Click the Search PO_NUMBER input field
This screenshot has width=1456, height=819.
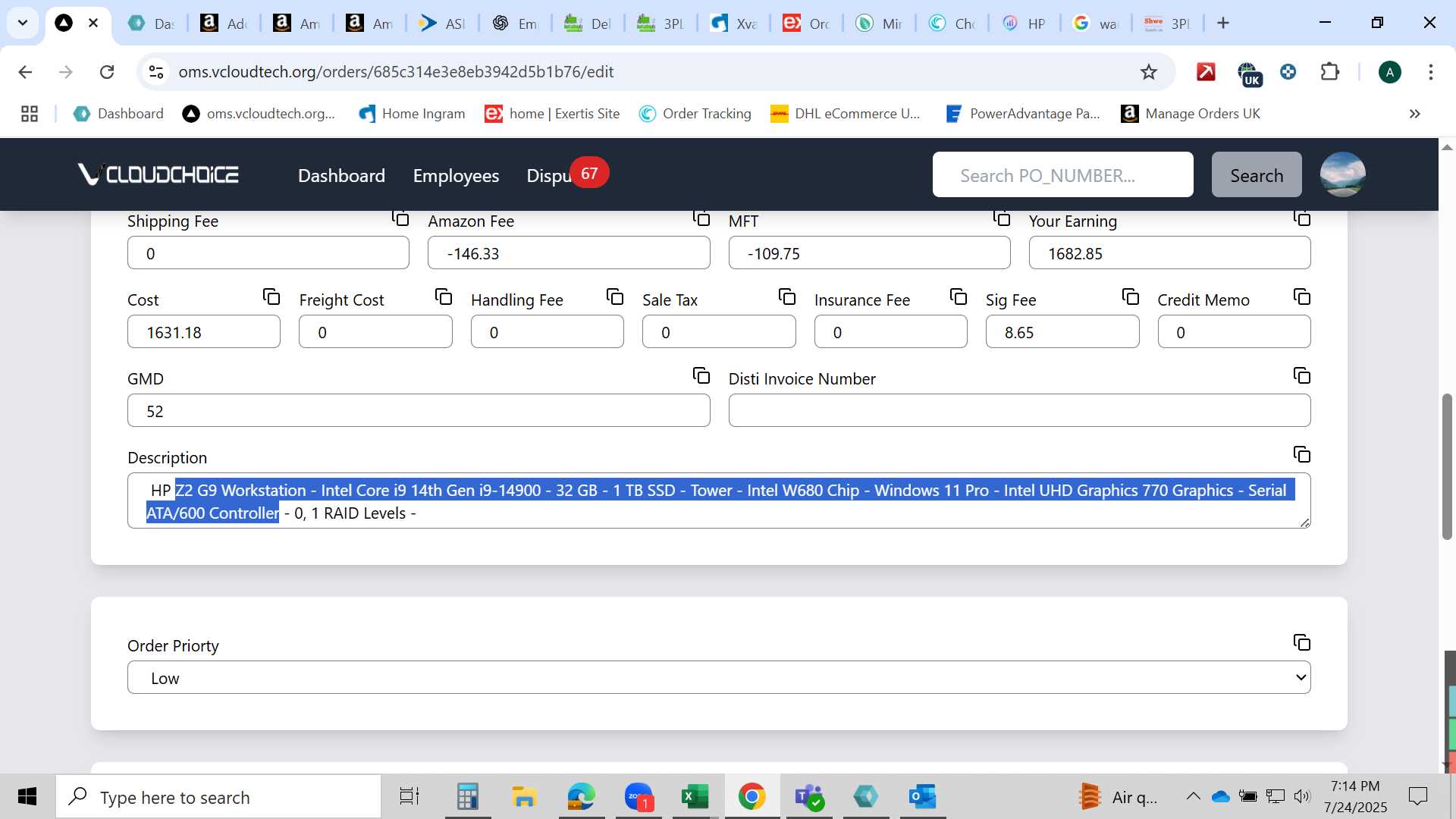pyautogui.click(x=1062, y=174)
